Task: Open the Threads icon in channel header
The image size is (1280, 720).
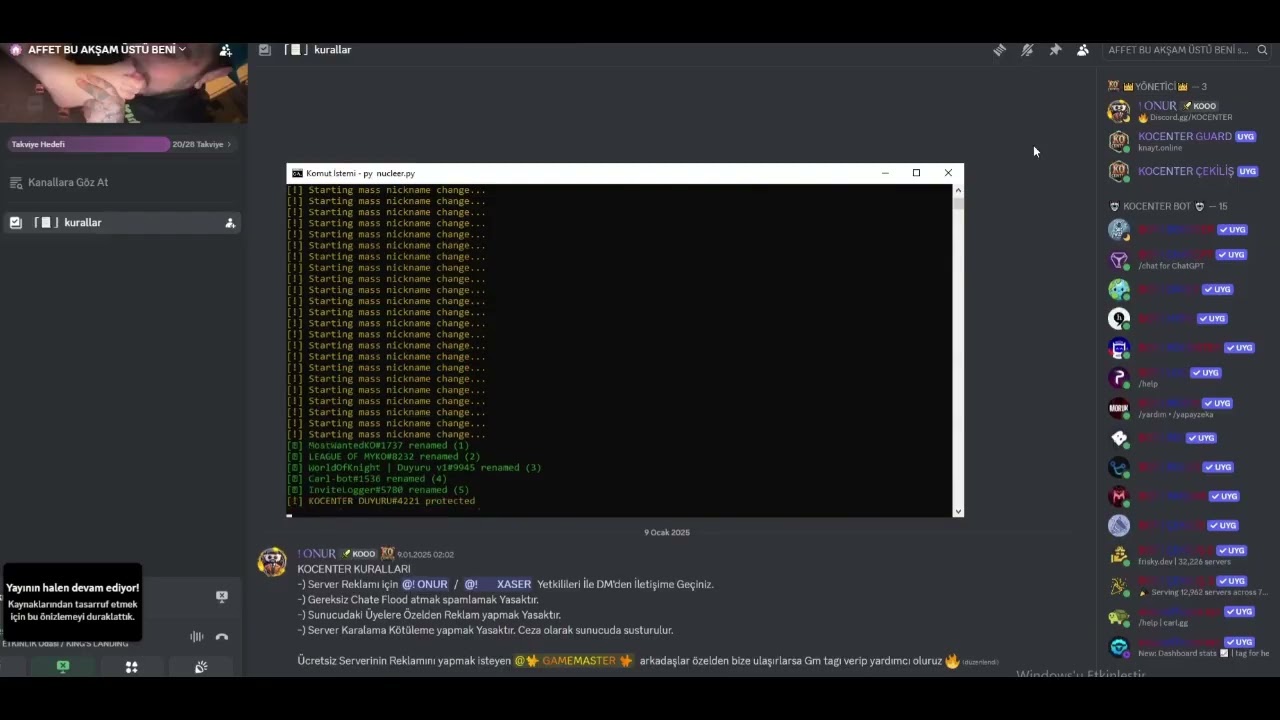Action: 999,50
